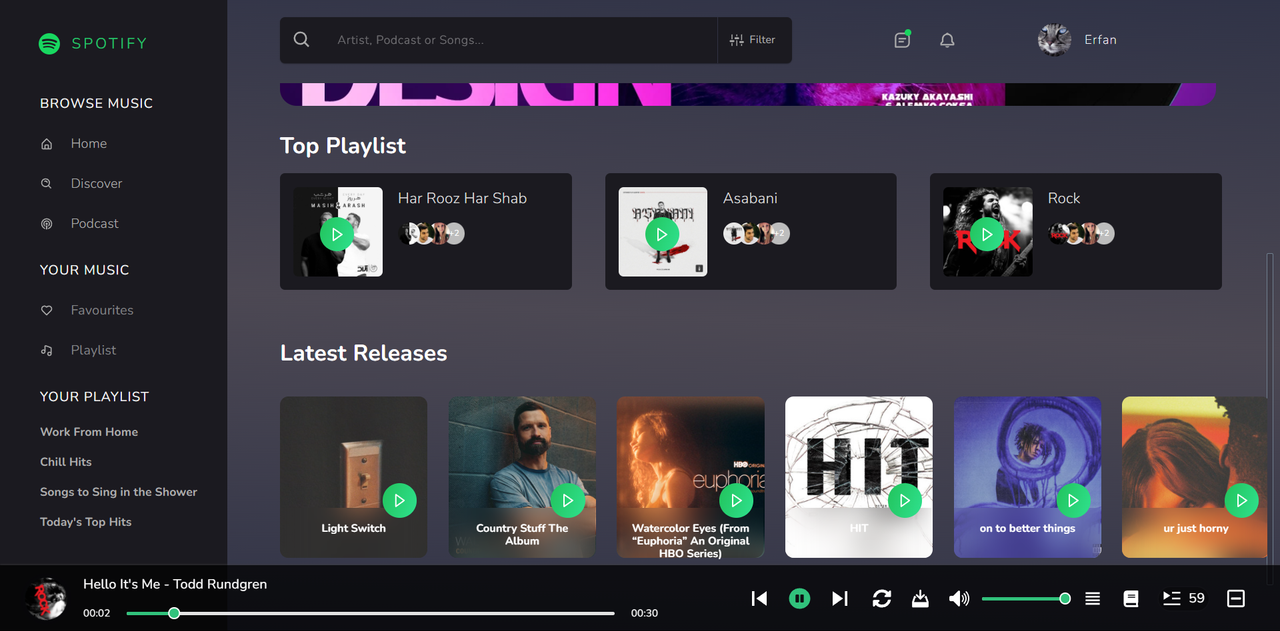Click the Har Rooz Har Shab title
The image size is (1280, 631).
[x=462, y=198]
